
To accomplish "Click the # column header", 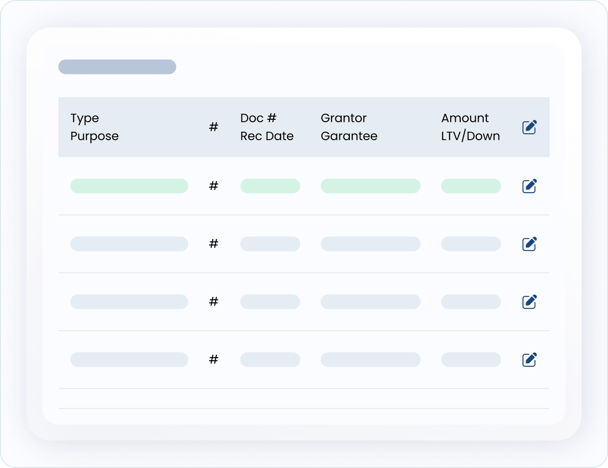I will tap(213, 128).
